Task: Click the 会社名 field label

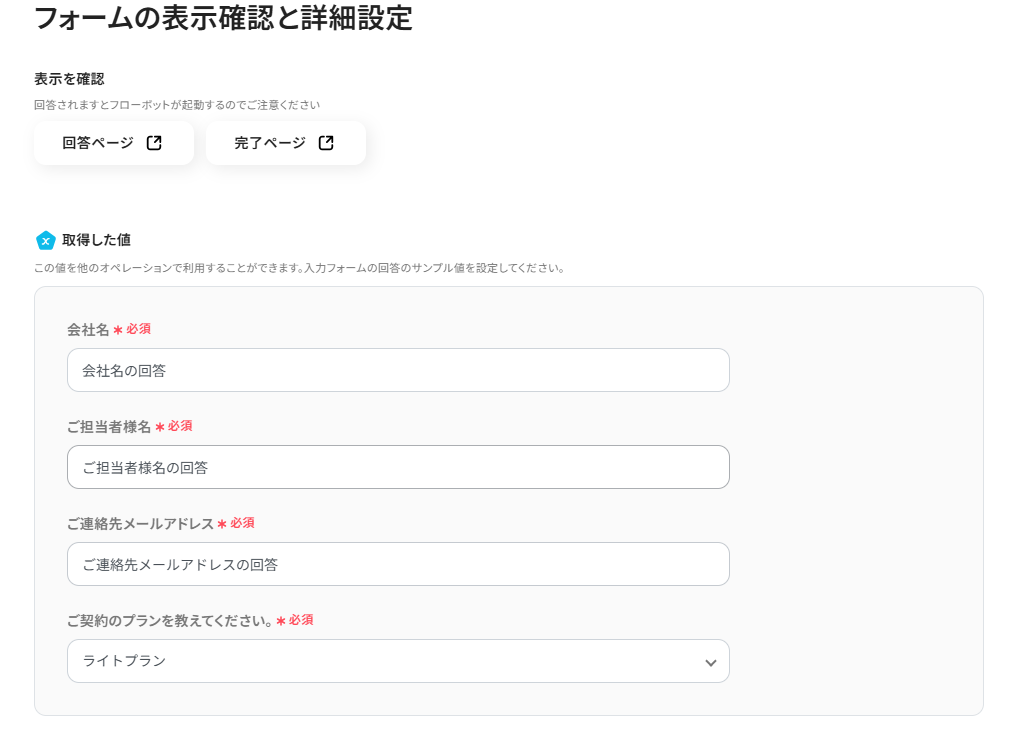Action: [x=88, y=330]
